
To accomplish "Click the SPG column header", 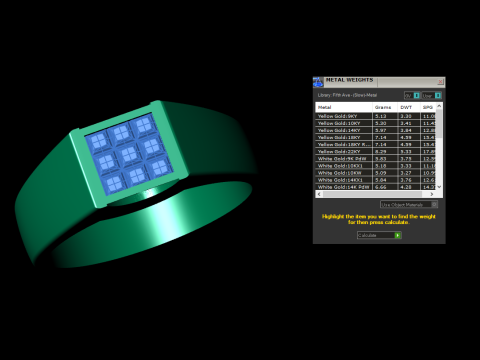I will tap(428, 107).
